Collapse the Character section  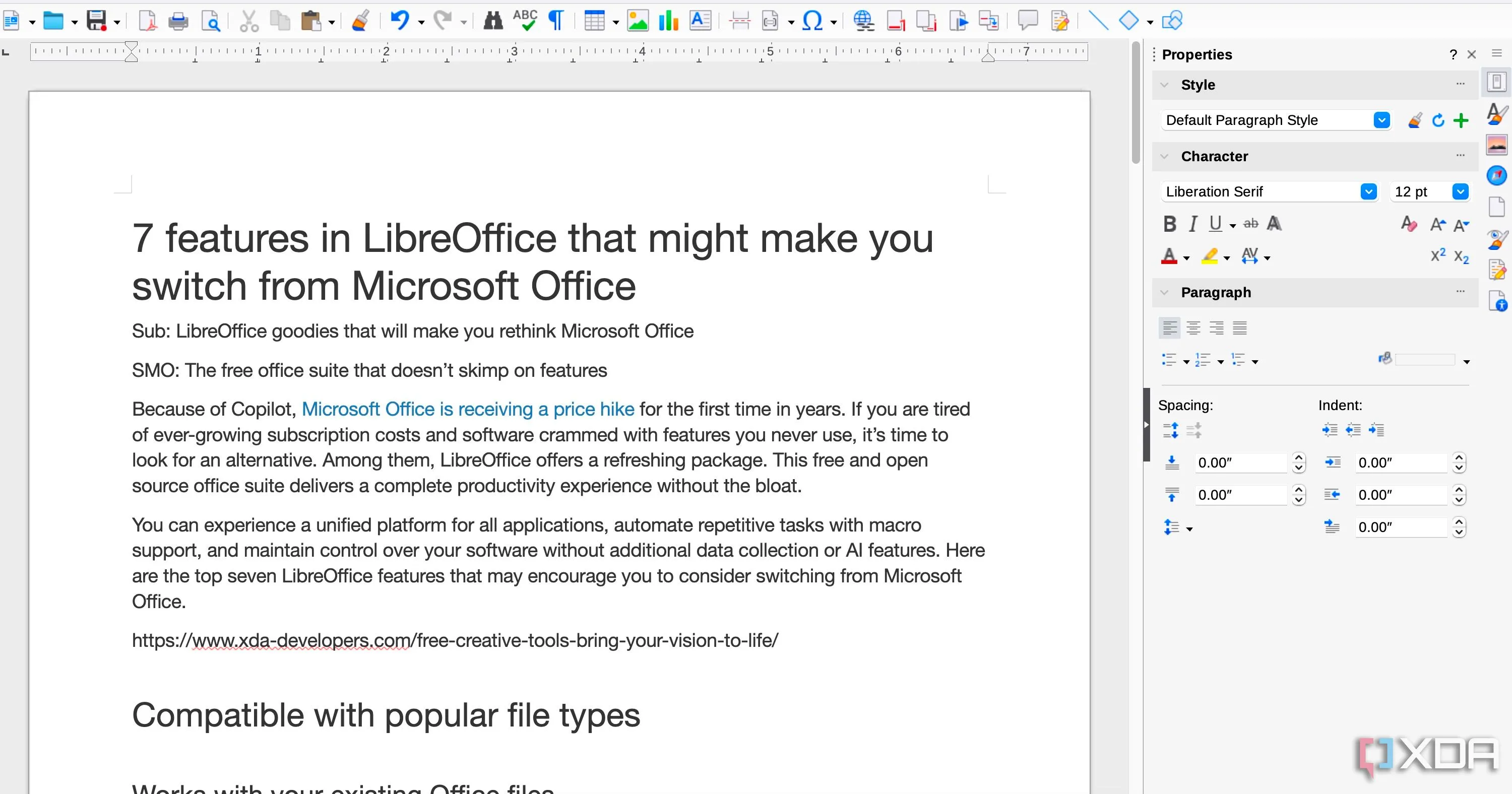[x=1165, y=157]
